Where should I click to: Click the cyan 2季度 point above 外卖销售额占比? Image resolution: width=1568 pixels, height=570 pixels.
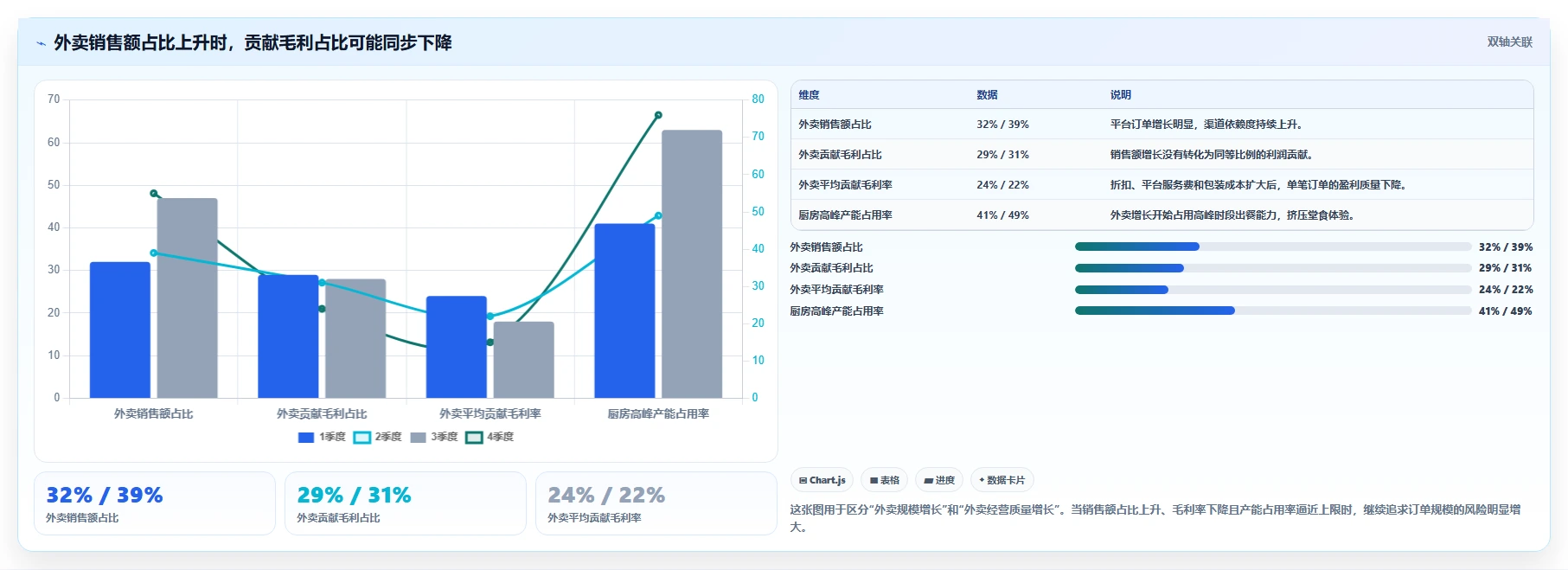154,253
